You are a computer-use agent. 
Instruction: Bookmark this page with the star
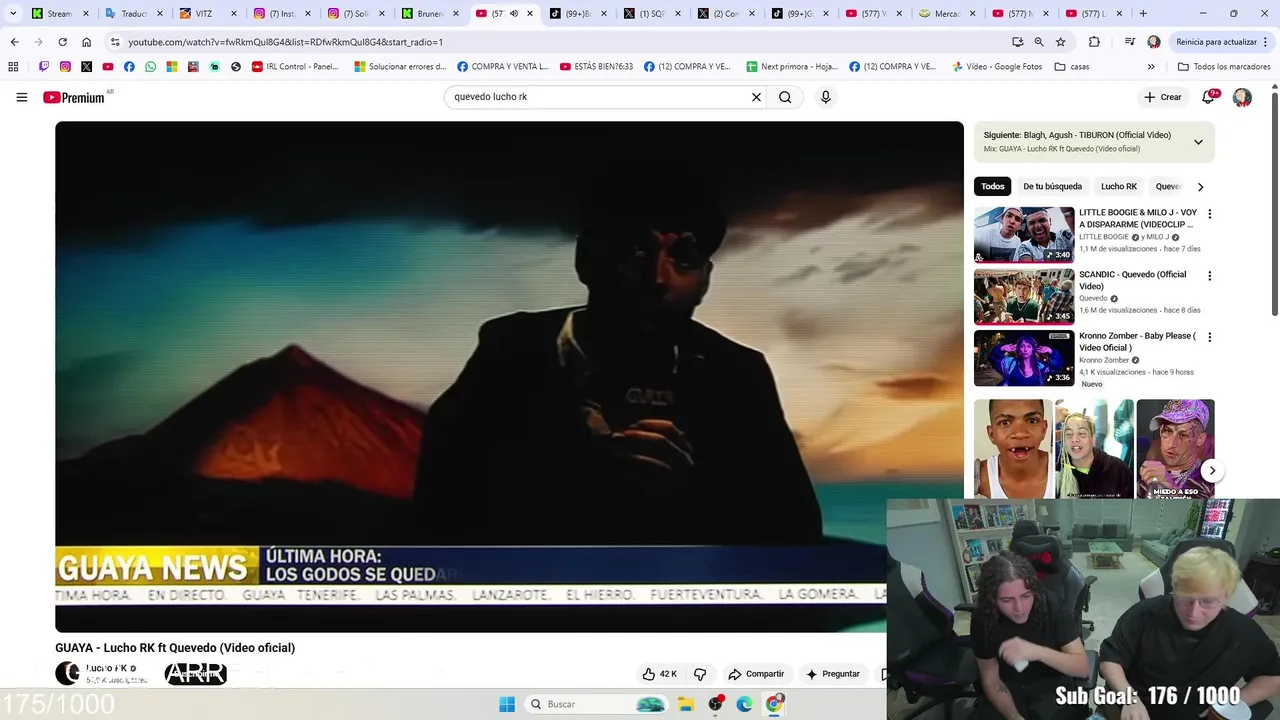[1061, 42]
